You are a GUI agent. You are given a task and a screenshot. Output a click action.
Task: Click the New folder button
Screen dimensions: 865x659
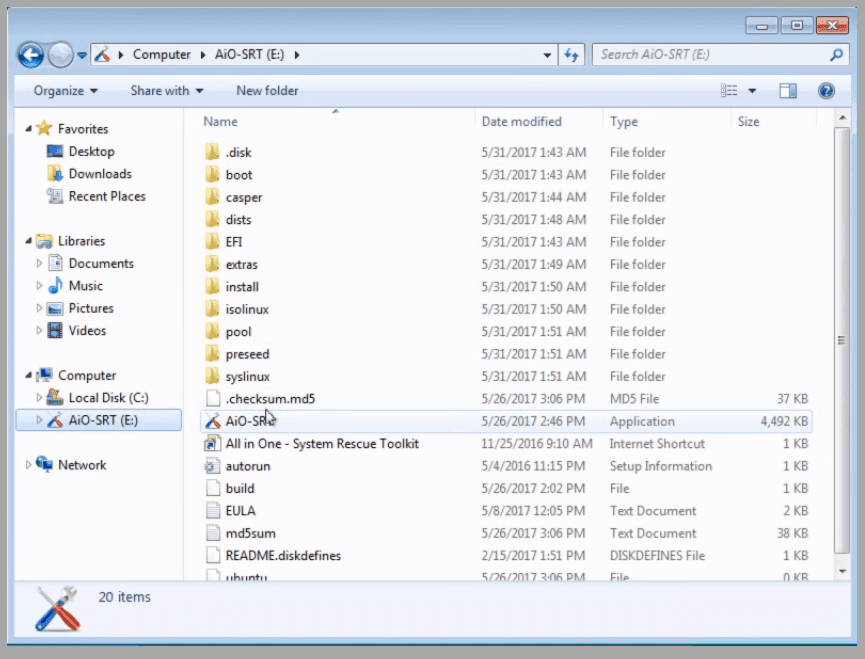coord(267,91)
